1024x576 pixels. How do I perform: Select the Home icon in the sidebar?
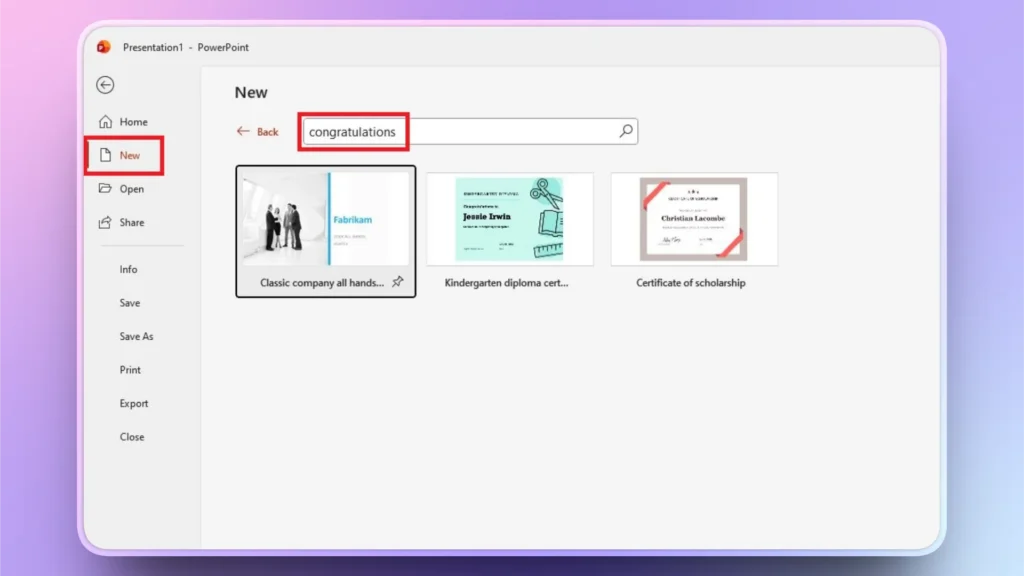(104, 121)
